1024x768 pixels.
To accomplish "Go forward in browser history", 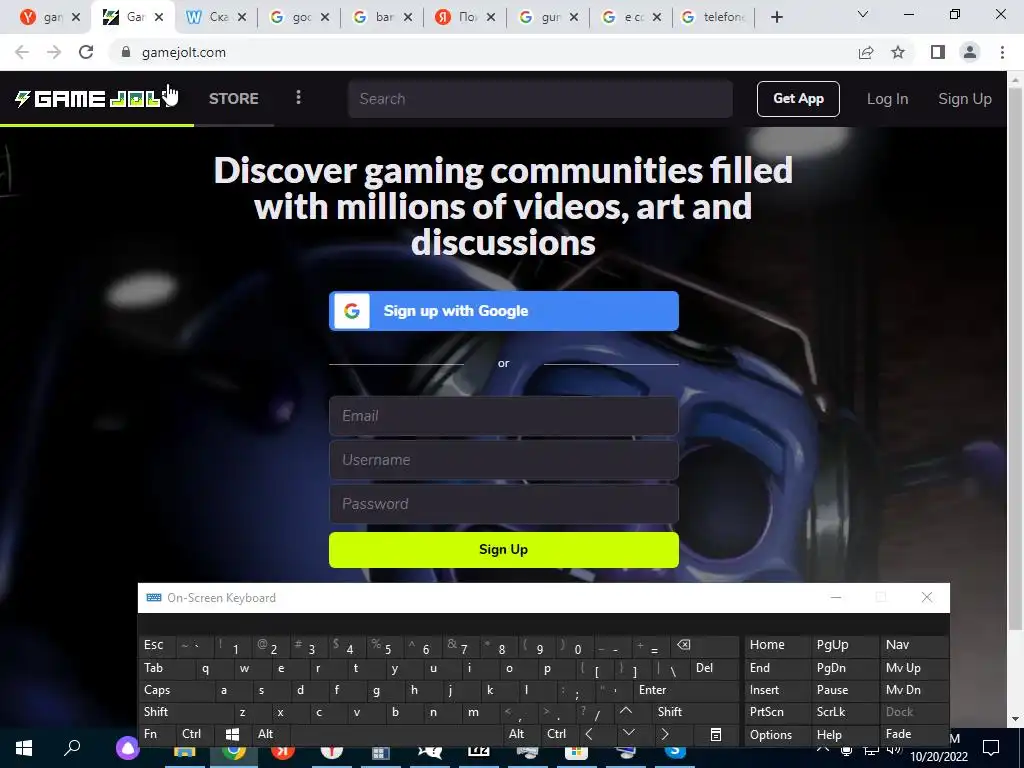I will coord(54,52).
